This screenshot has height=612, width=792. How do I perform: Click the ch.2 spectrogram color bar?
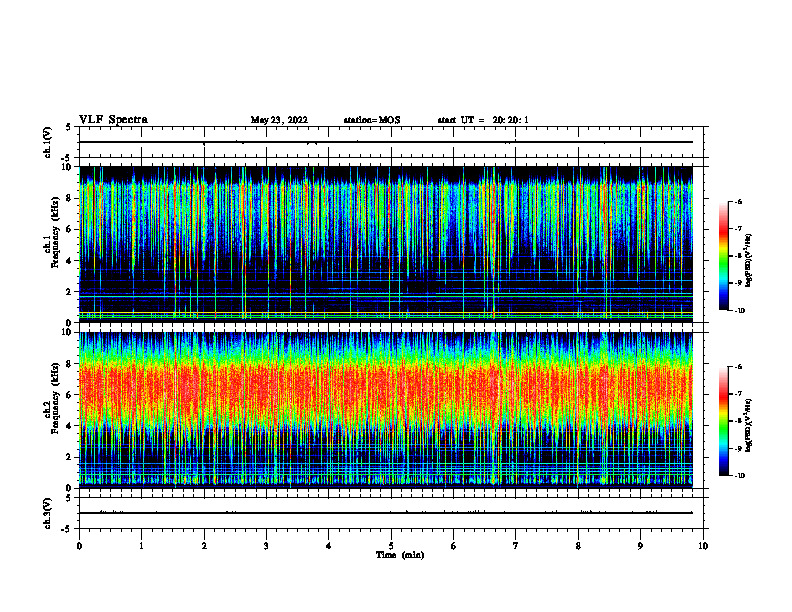pos(723,421)
